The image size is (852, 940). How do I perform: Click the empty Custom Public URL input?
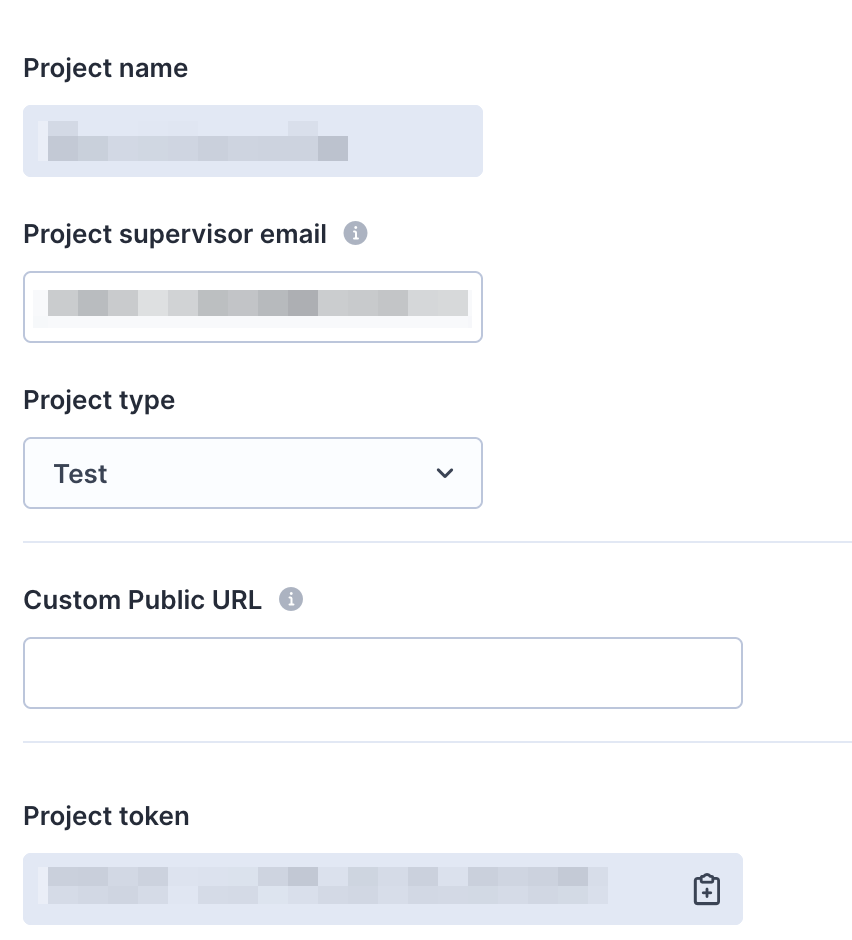[383, 673]
